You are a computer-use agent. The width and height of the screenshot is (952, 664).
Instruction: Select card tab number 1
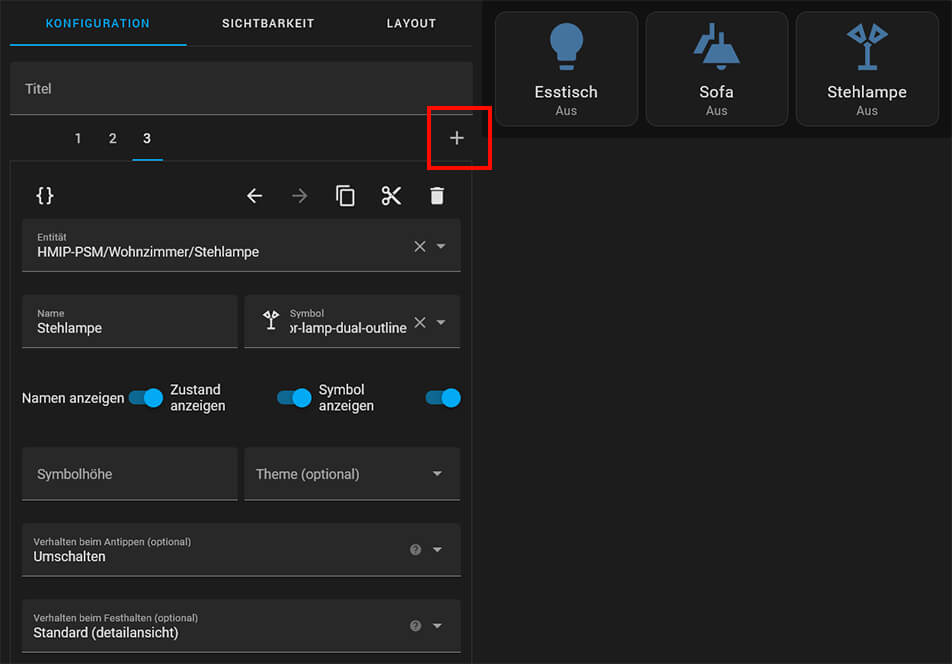click(78, 139)
